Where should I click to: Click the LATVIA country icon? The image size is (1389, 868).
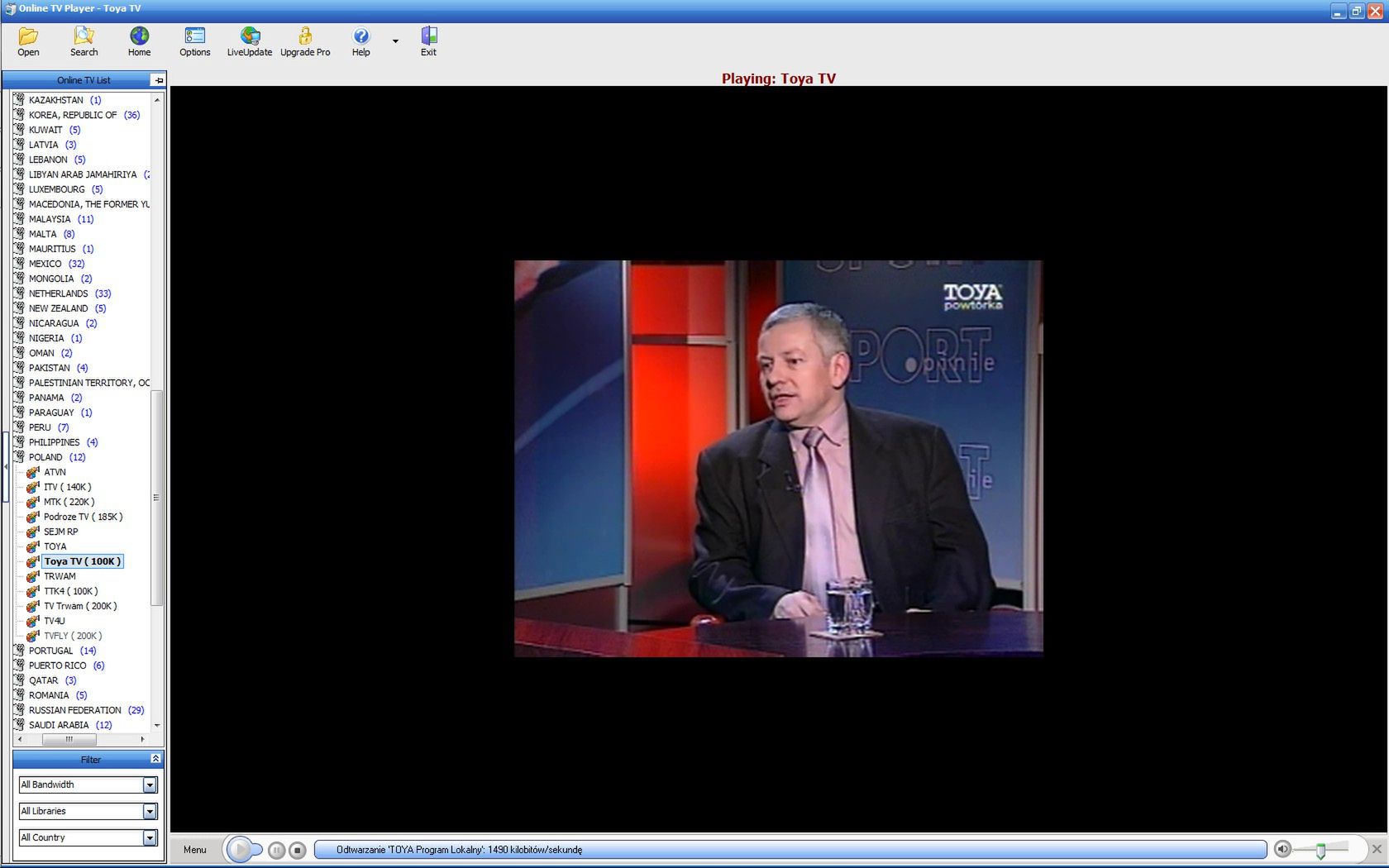(x=19, y=145)
